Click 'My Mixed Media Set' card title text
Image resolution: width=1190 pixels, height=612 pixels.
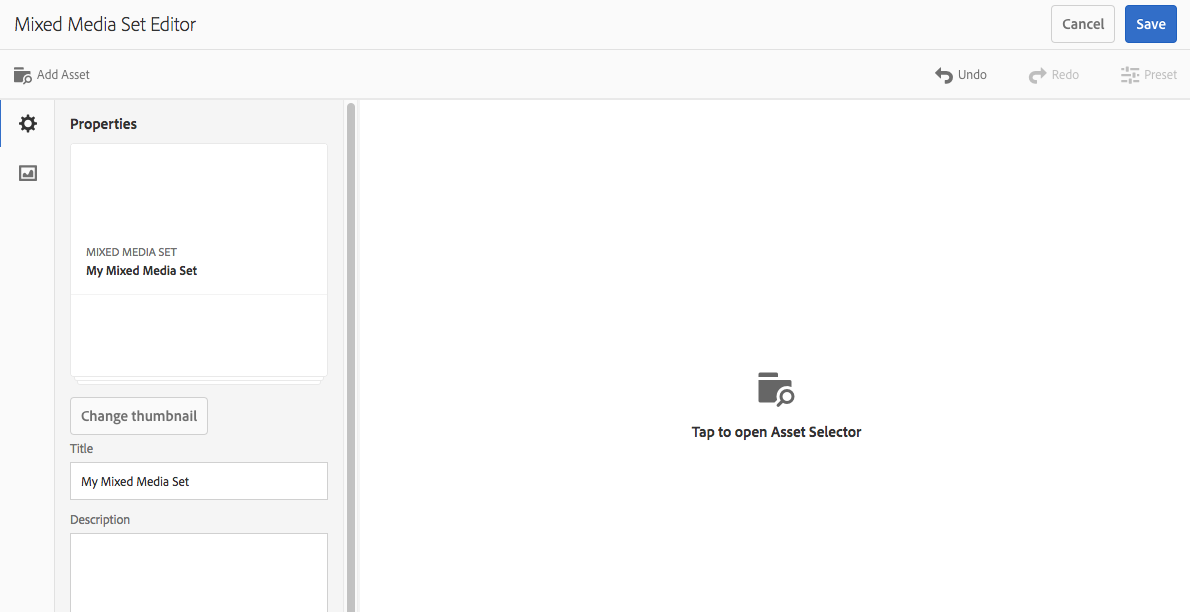[x=141, y=270]
